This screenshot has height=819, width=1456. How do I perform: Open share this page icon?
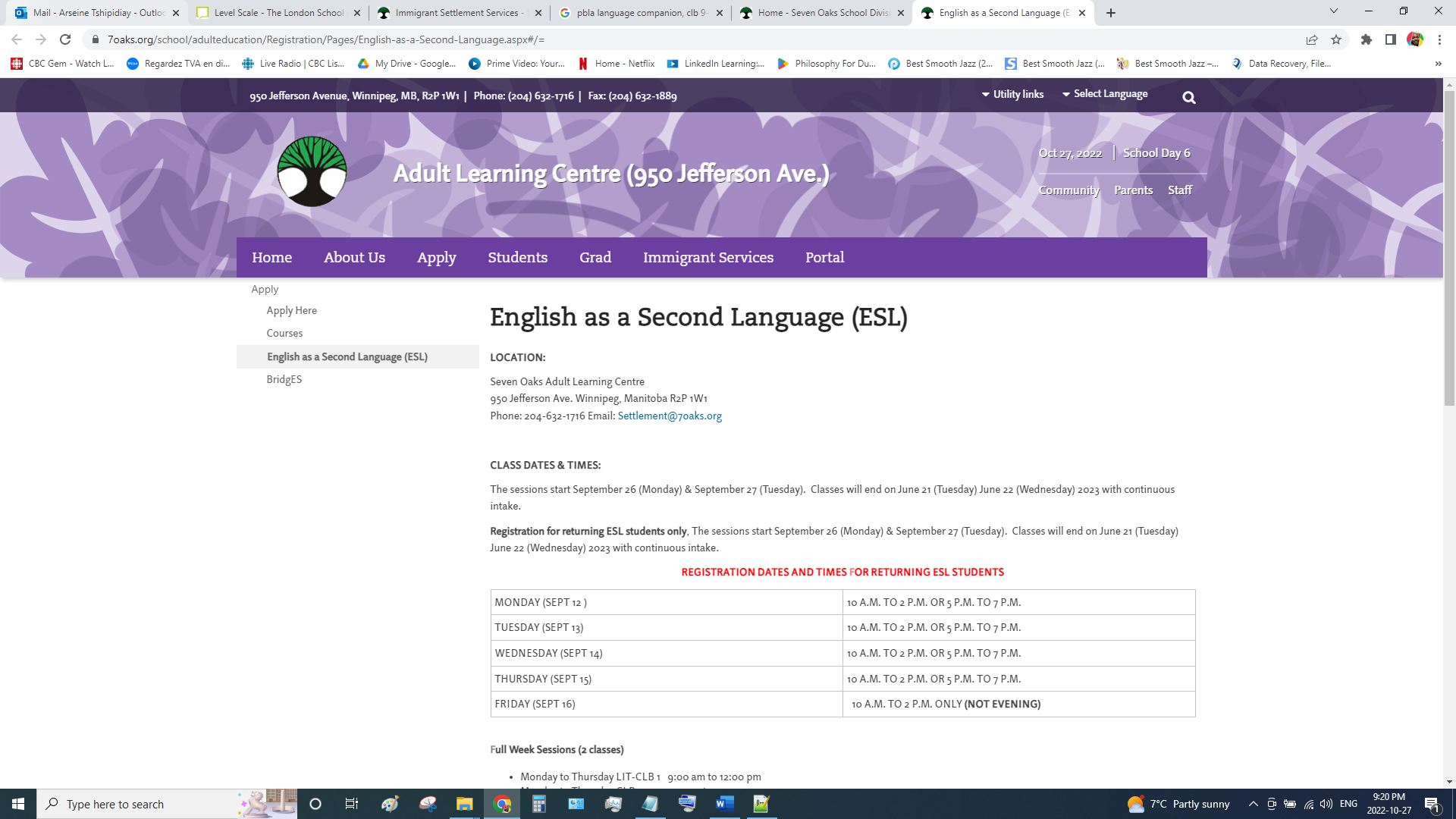(x=1311, y=39)
